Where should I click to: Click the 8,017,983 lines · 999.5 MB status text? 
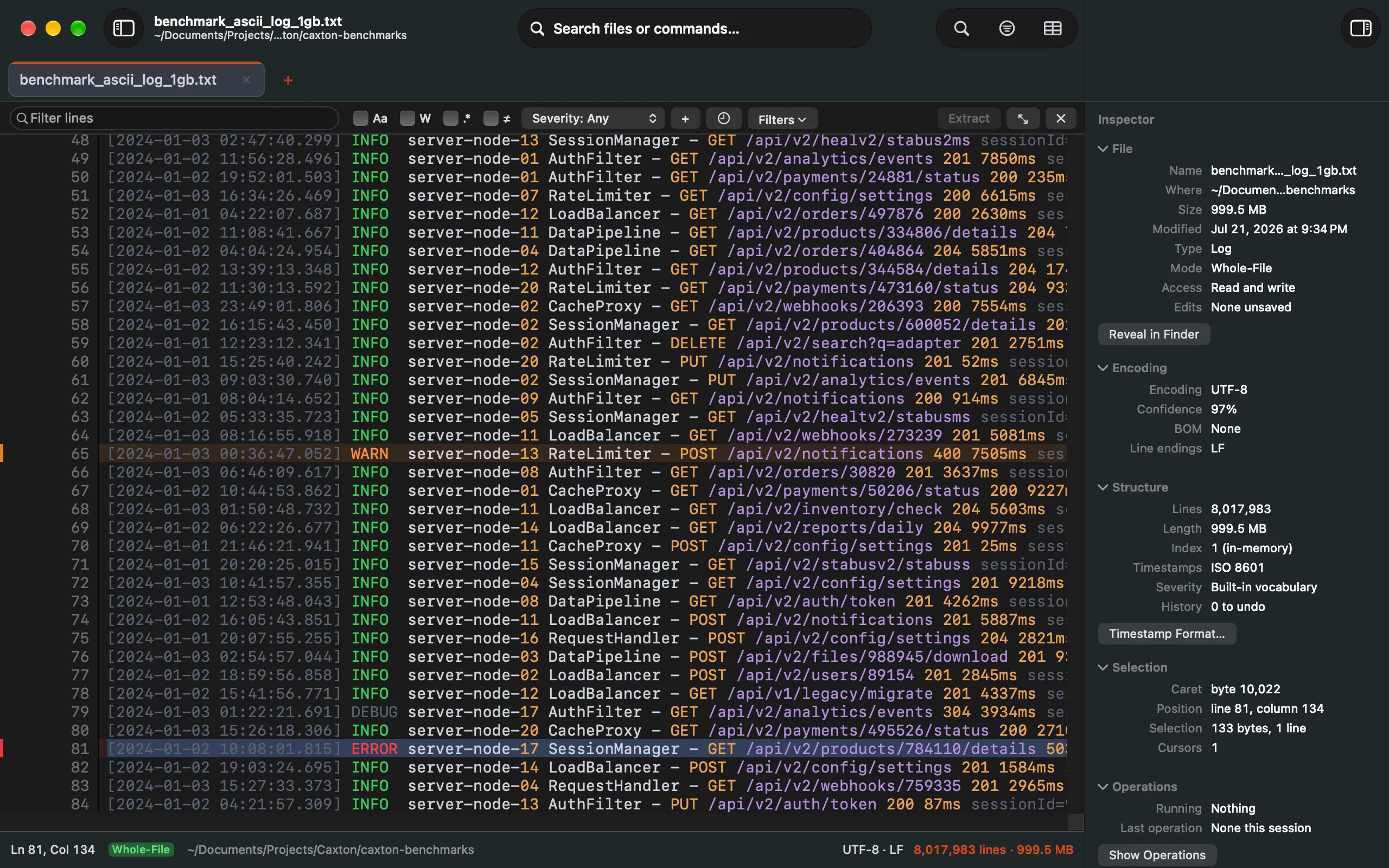(x=993, y=850)
